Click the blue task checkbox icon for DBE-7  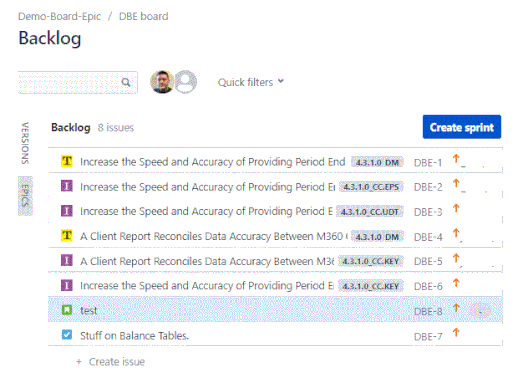tap(67, 335)
